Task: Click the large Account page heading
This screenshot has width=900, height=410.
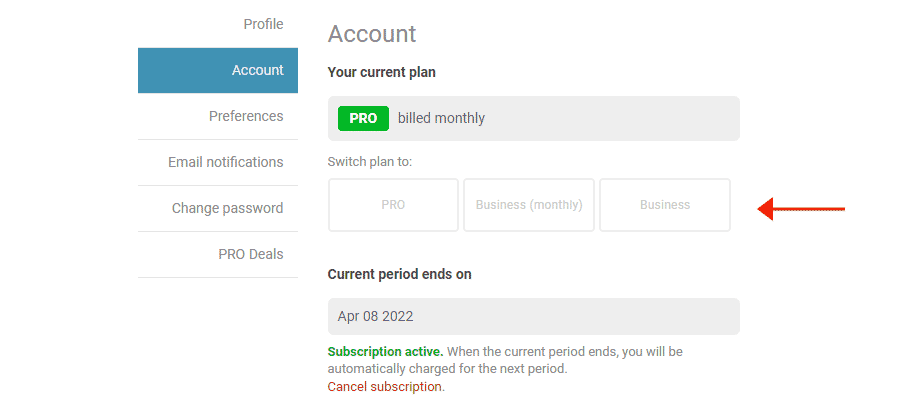Action: [372, 34]
